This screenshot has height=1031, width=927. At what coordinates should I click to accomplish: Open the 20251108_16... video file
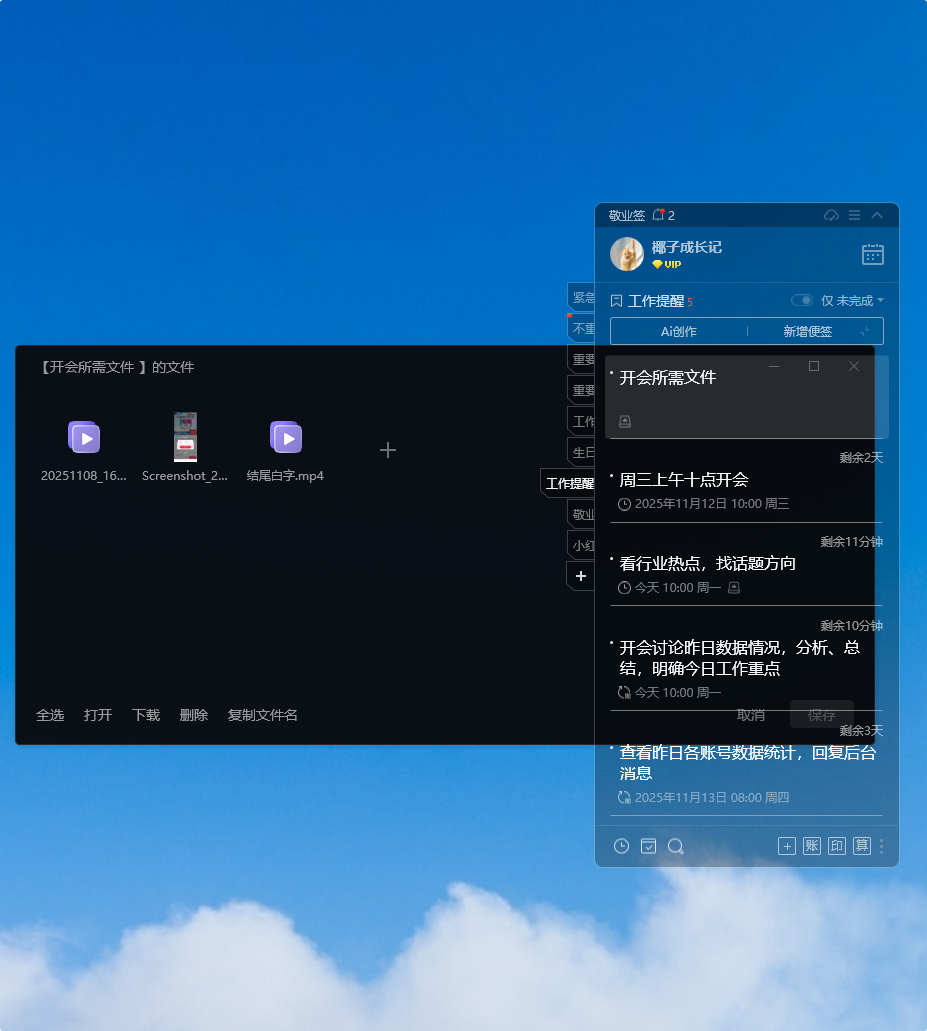(x=84, y=451)
